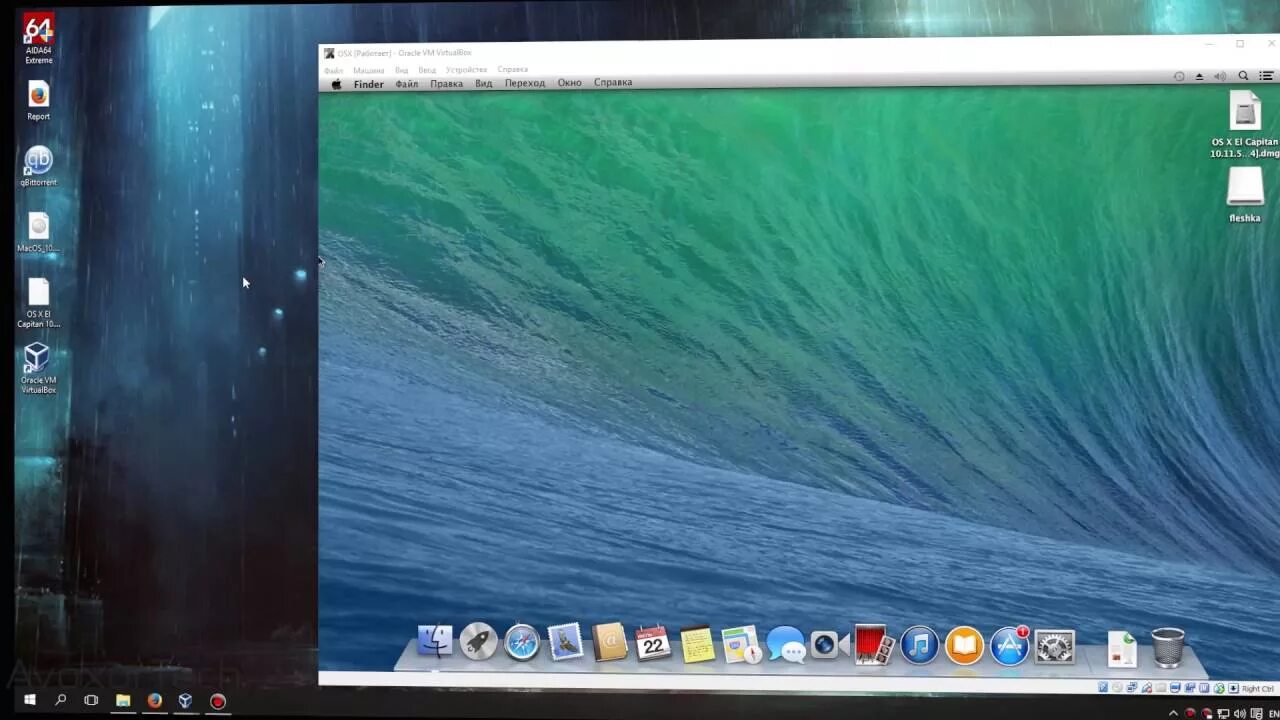Select Report Firefox shortcut on desktop
The height and width of the screenshot is (720, 1280).
(x=38, y=101)
